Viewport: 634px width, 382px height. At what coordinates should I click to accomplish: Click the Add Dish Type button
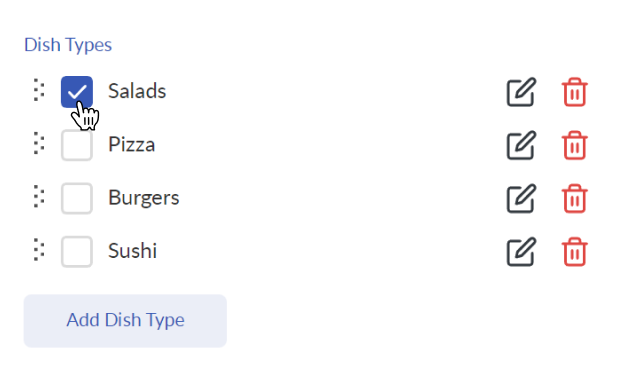tap(125, 321)
